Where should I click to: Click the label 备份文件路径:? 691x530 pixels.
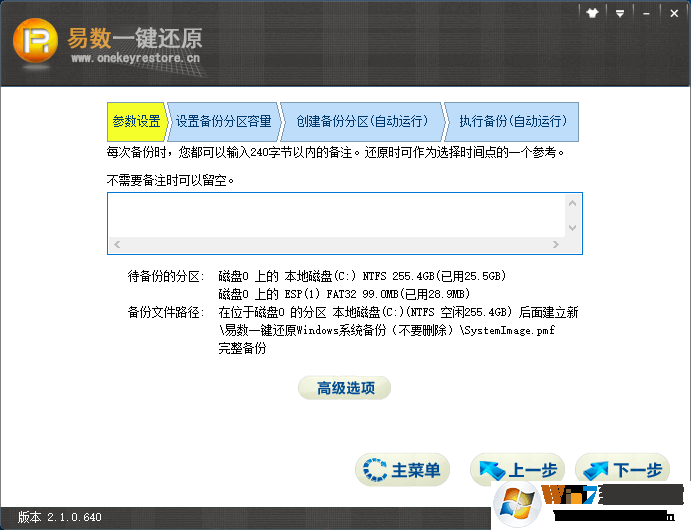pyautogui.click(x=166, y=312)
